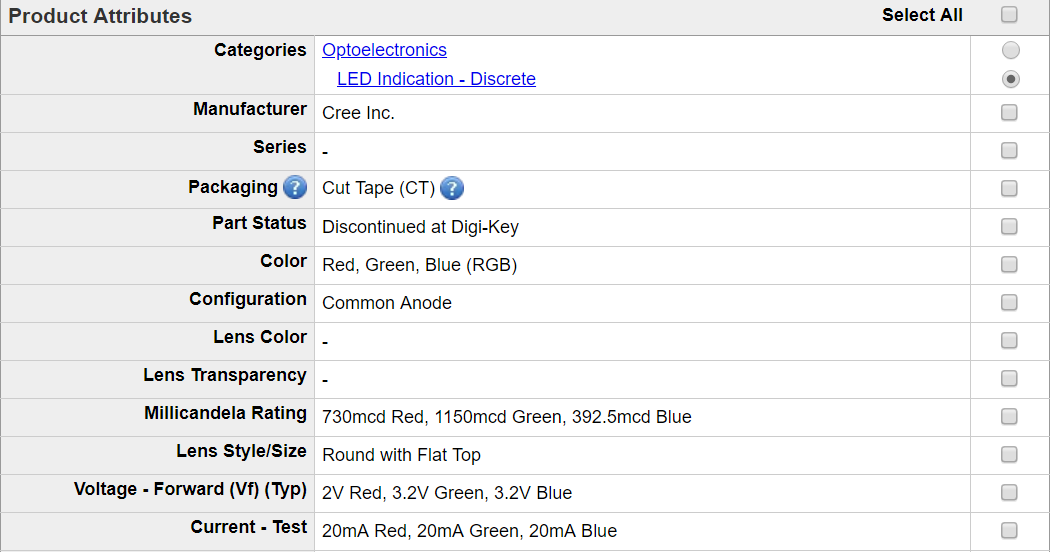Image resolution: width=1052 pixels, height=552 pixels.
Task: Enable the Packaging Cut Tape checkbox
Action: click(1009, 188)
